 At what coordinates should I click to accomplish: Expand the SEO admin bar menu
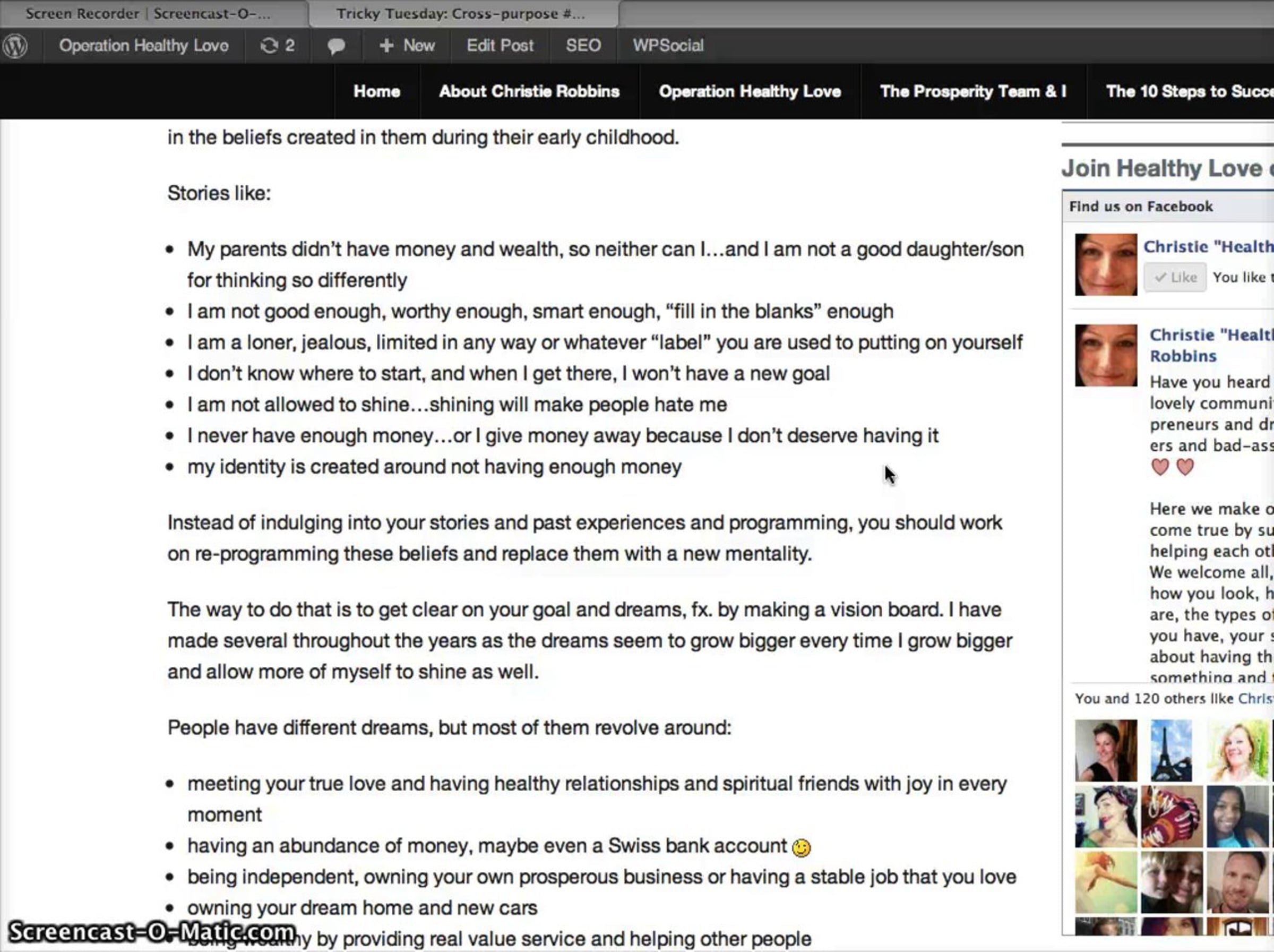(583, 46)
